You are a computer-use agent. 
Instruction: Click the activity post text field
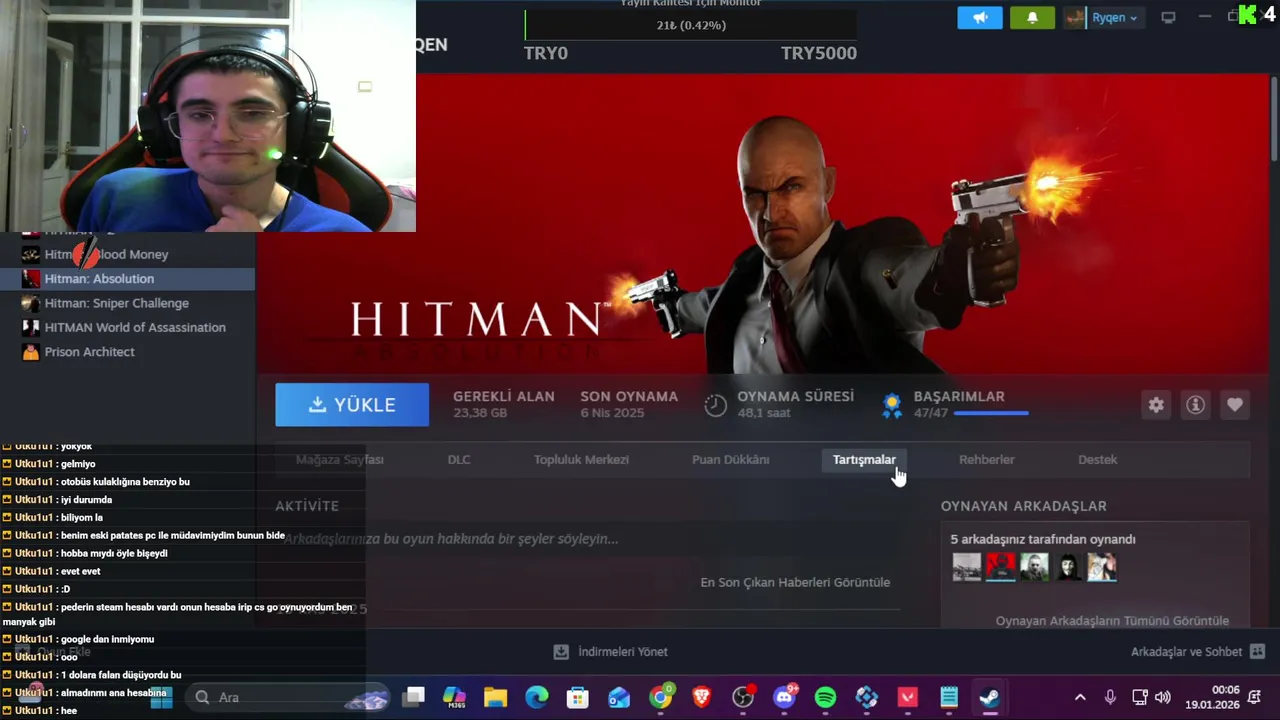point(588,539)
